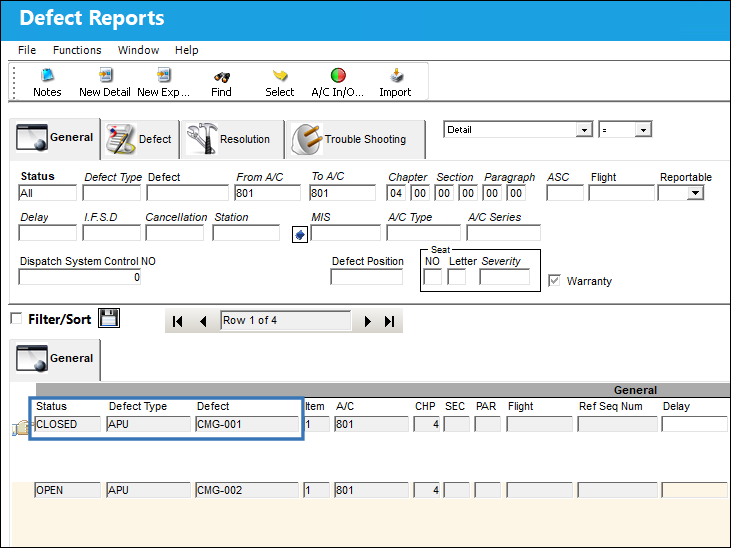Expand the Detail dropdown list
Image resolution: width=731 pixels, height=548 pixels.
click(584, 130)
